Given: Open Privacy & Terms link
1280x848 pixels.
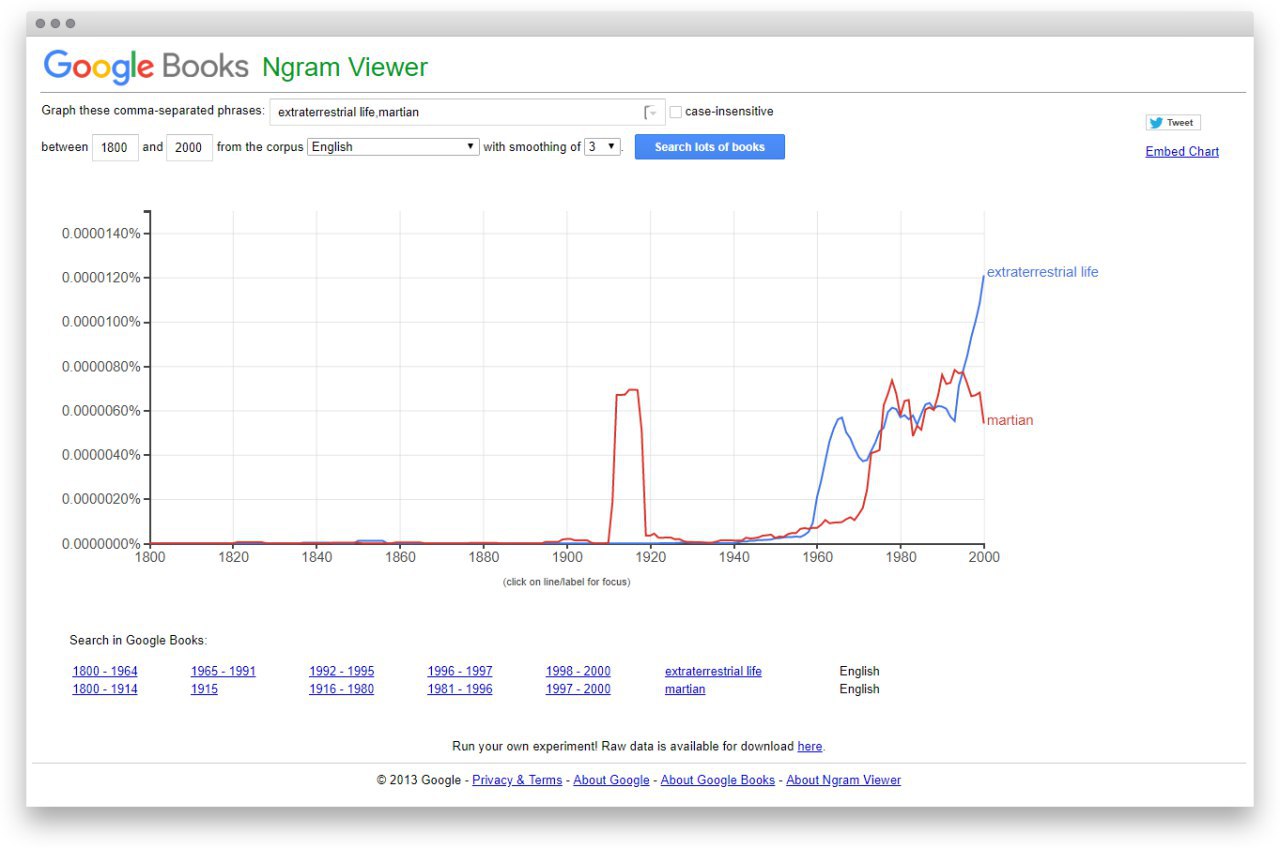Looking at the screenshot, I should (x=517, y=780).
